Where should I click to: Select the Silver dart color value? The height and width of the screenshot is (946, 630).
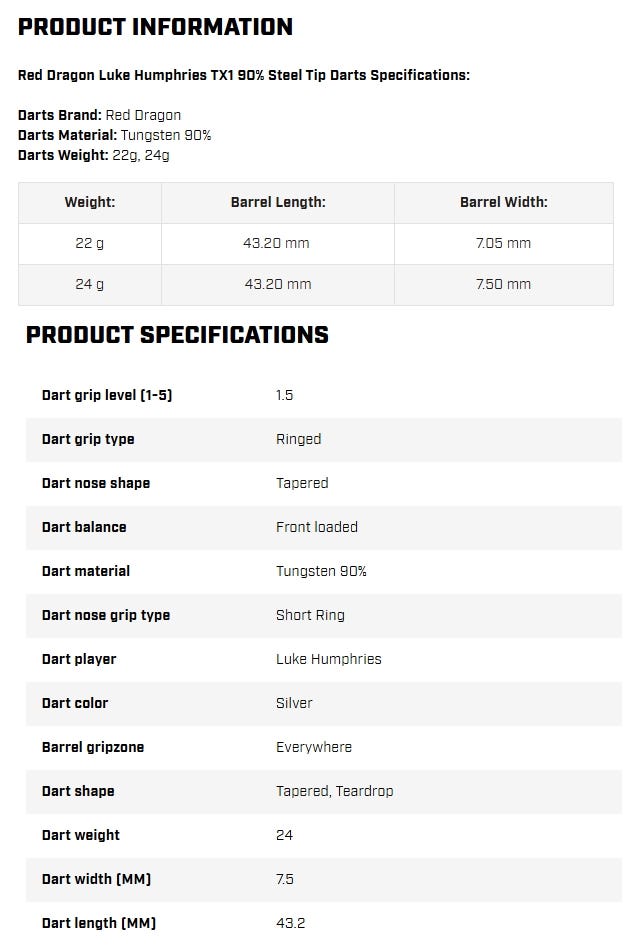pyautogui.click(x=294, y=703)
